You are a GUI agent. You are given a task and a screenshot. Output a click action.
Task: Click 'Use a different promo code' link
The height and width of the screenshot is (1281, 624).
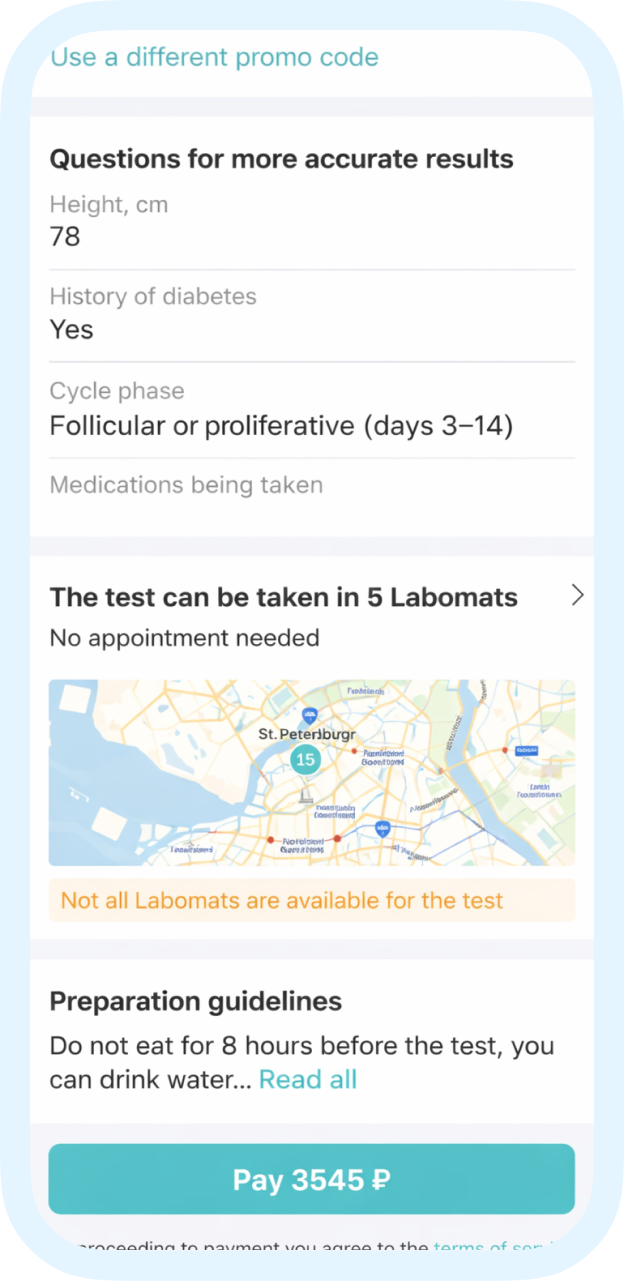coord(214,57)
